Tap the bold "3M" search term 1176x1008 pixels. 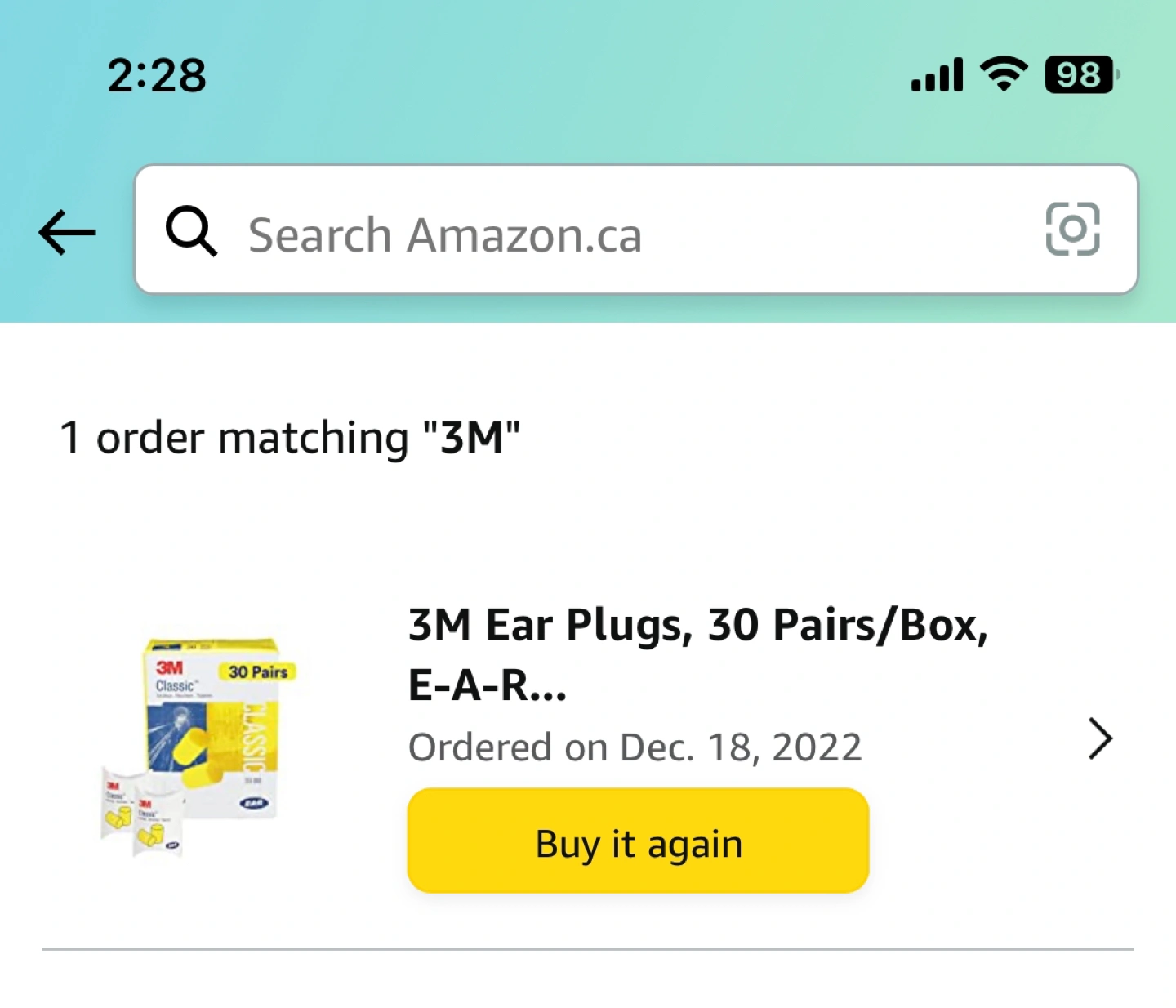tap(472, 438)
